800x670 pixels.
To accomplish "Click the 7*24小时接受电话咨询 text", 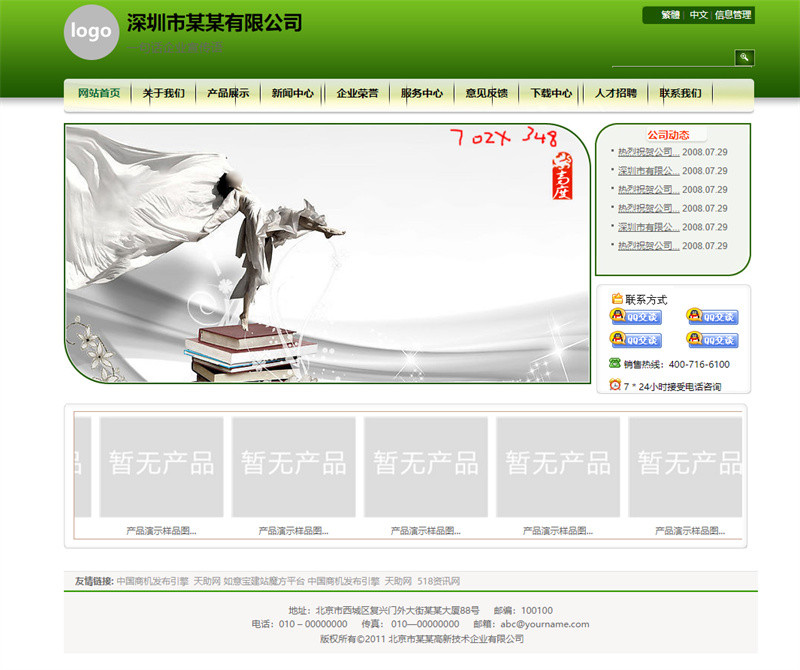I will click(x=672, y=387).
